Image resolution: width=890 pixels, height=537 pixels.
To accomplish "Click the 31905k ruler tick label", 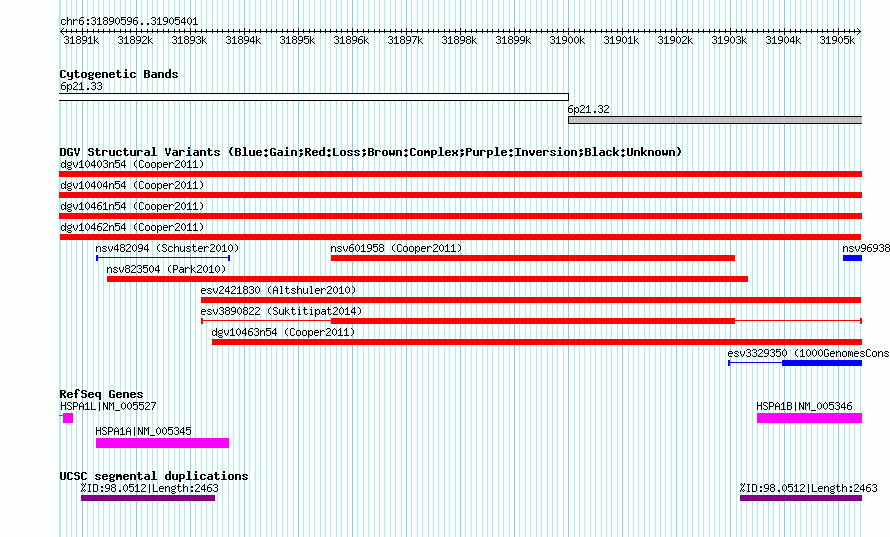I will click(x=837, y=40).
